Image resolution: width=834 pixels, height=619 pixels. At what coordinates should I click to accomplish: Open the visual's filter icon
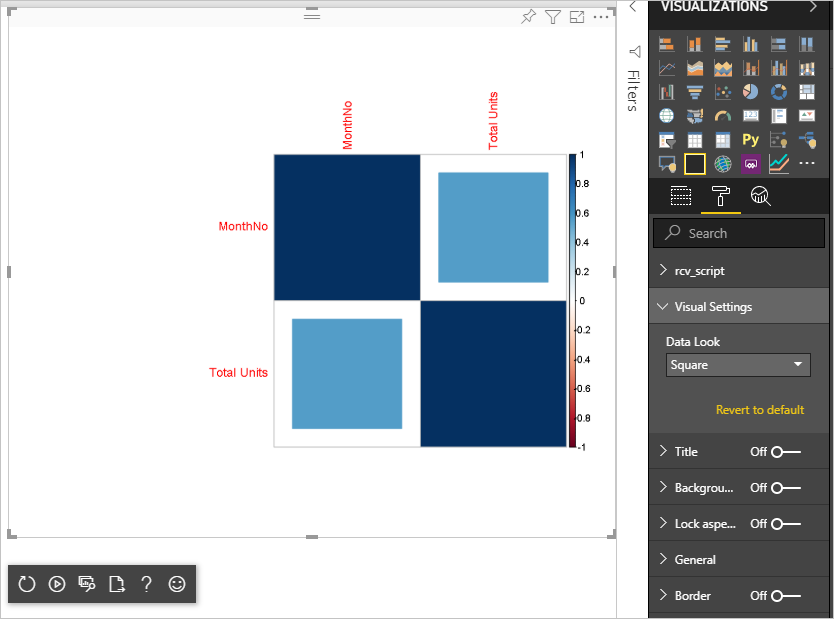coord(553,17)
